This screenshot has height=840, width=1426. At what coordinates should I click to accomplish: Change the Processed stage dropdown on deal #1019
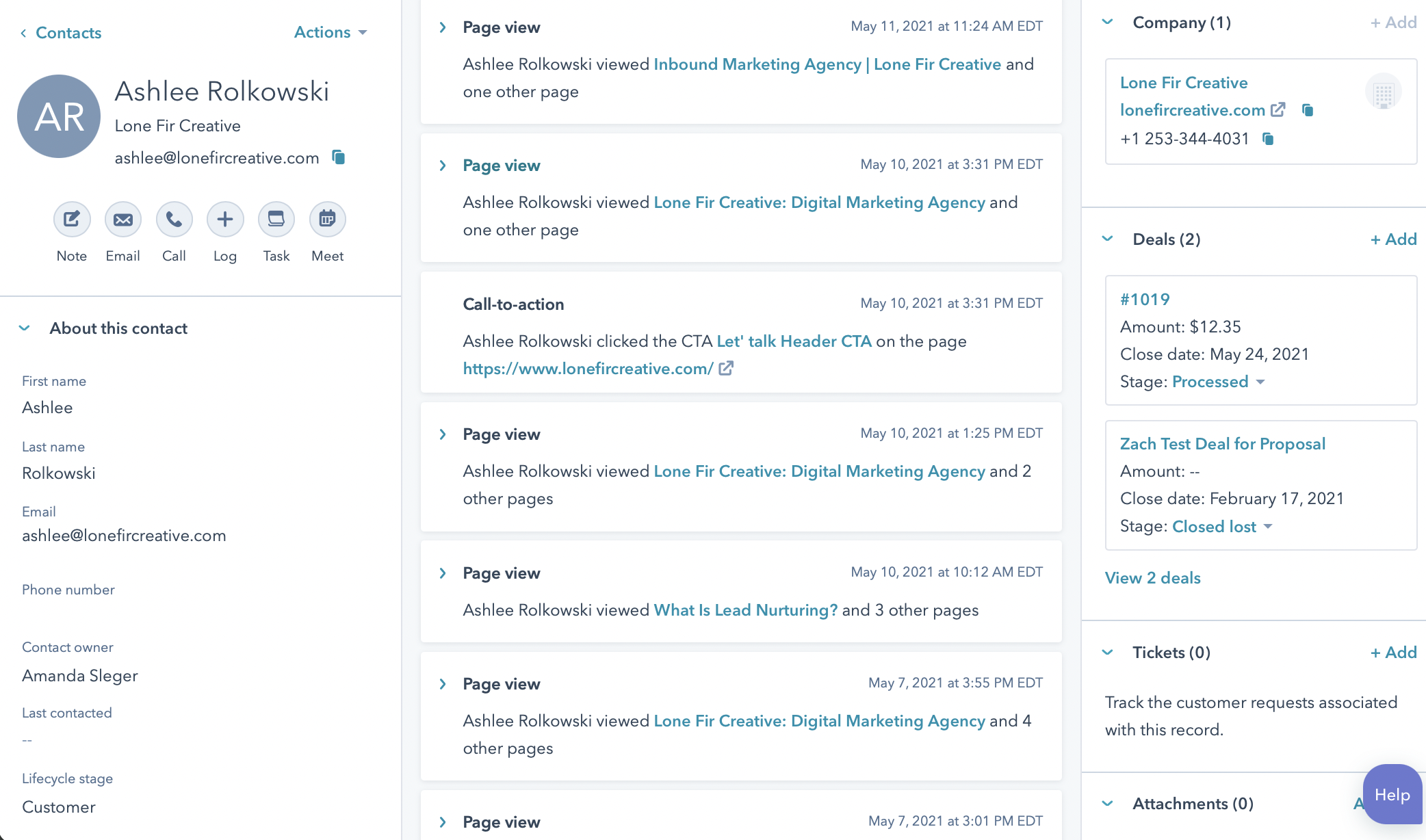[1219, 382]
